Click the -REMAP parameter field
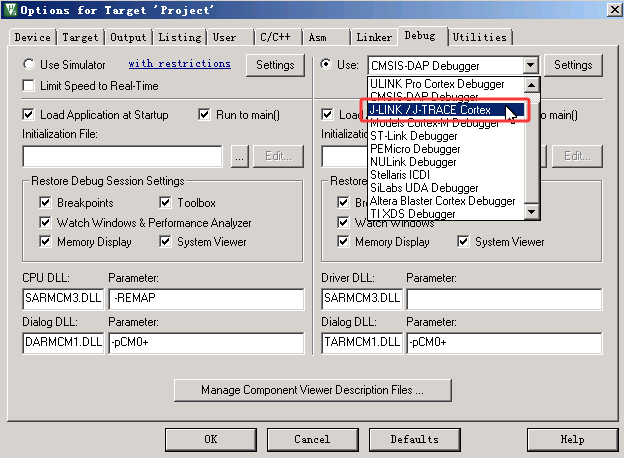This screenshot has width=624, height=458. (206, 299)
